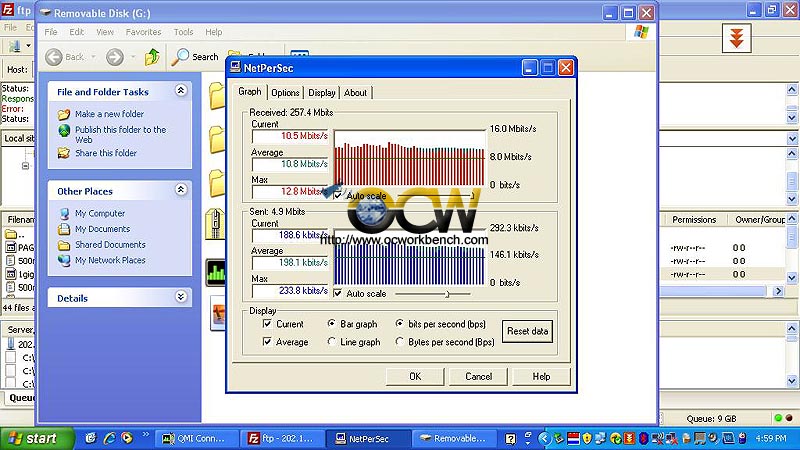
Task: Select the Graph tab in NetPerSec
Action: tap(249, 91)
